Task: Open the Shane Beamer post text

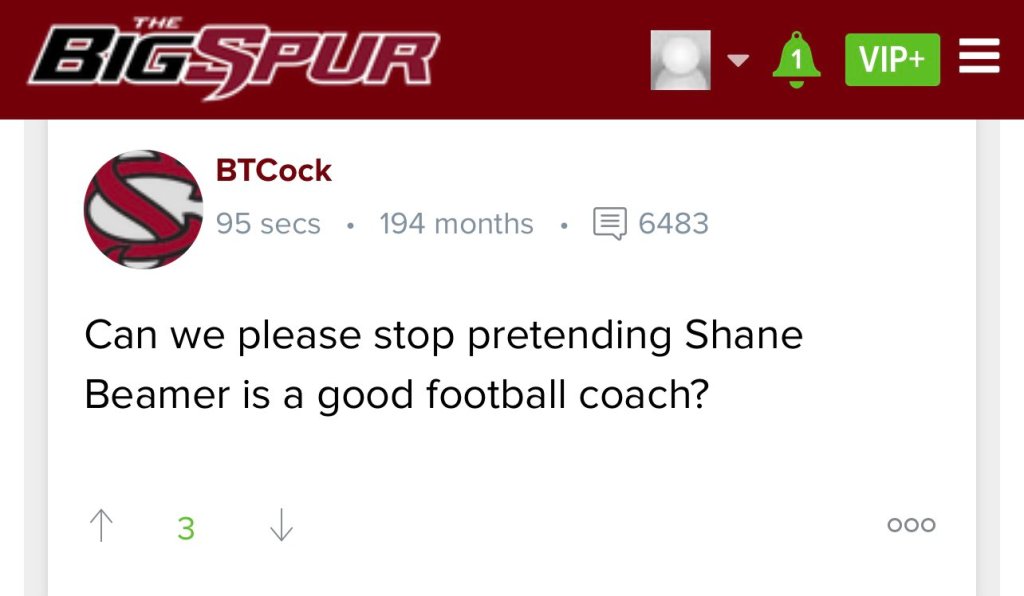Action: pos(443,364)
